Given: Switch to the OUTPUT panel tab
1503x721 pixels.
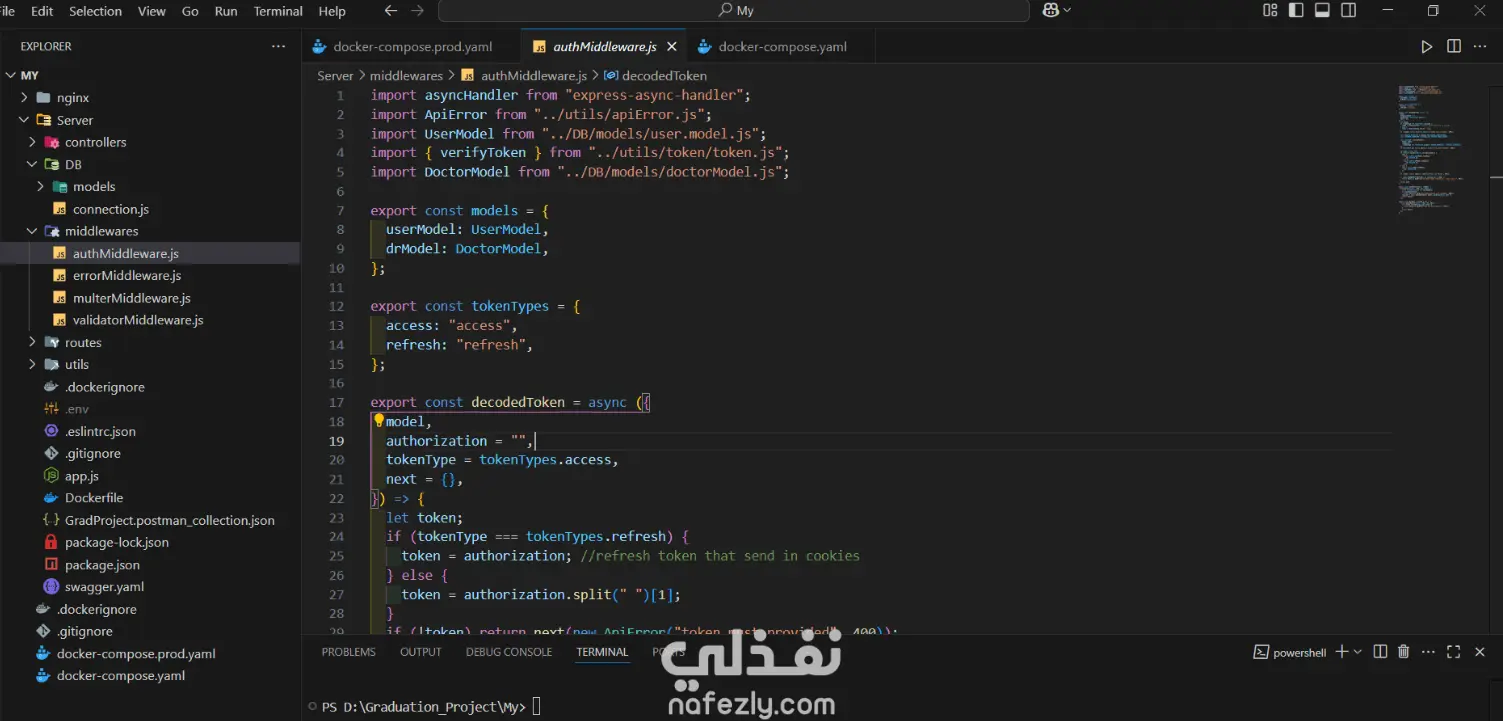Looking at the screenshot, I should (420, 652).
